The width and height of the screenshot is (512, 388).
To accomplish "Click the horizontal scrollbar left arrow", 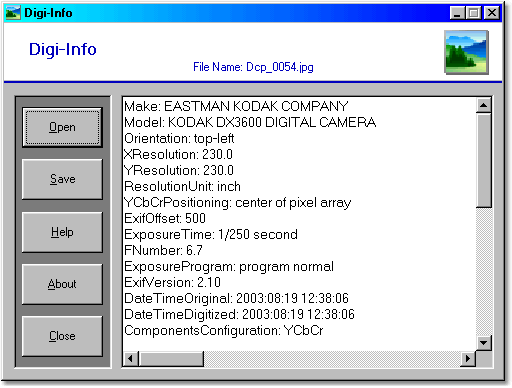I will click(x=131, y=359).
